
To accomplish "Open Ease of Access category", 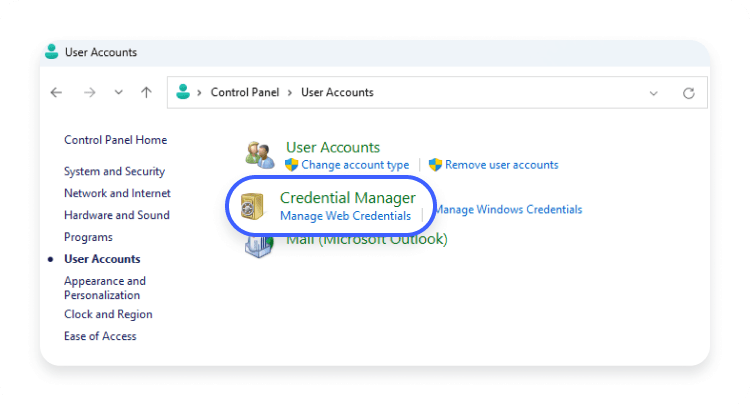I will click(100, 336).
